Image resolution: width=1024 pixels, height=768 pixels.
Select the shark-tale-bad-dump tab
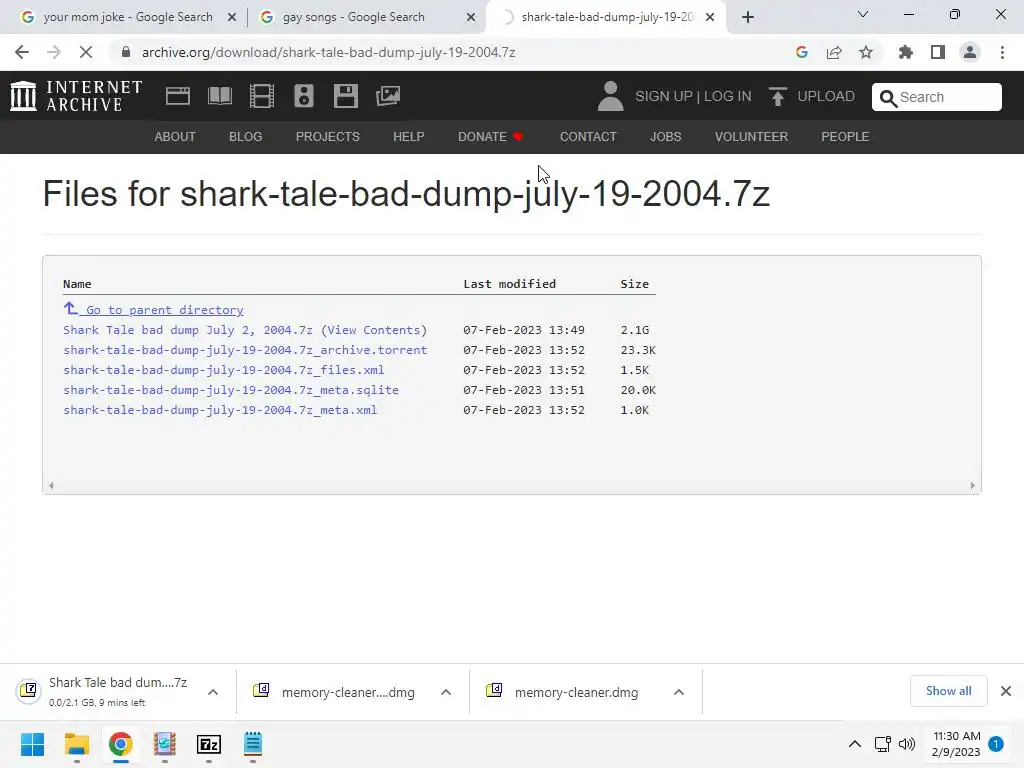(x=607, y=17)
